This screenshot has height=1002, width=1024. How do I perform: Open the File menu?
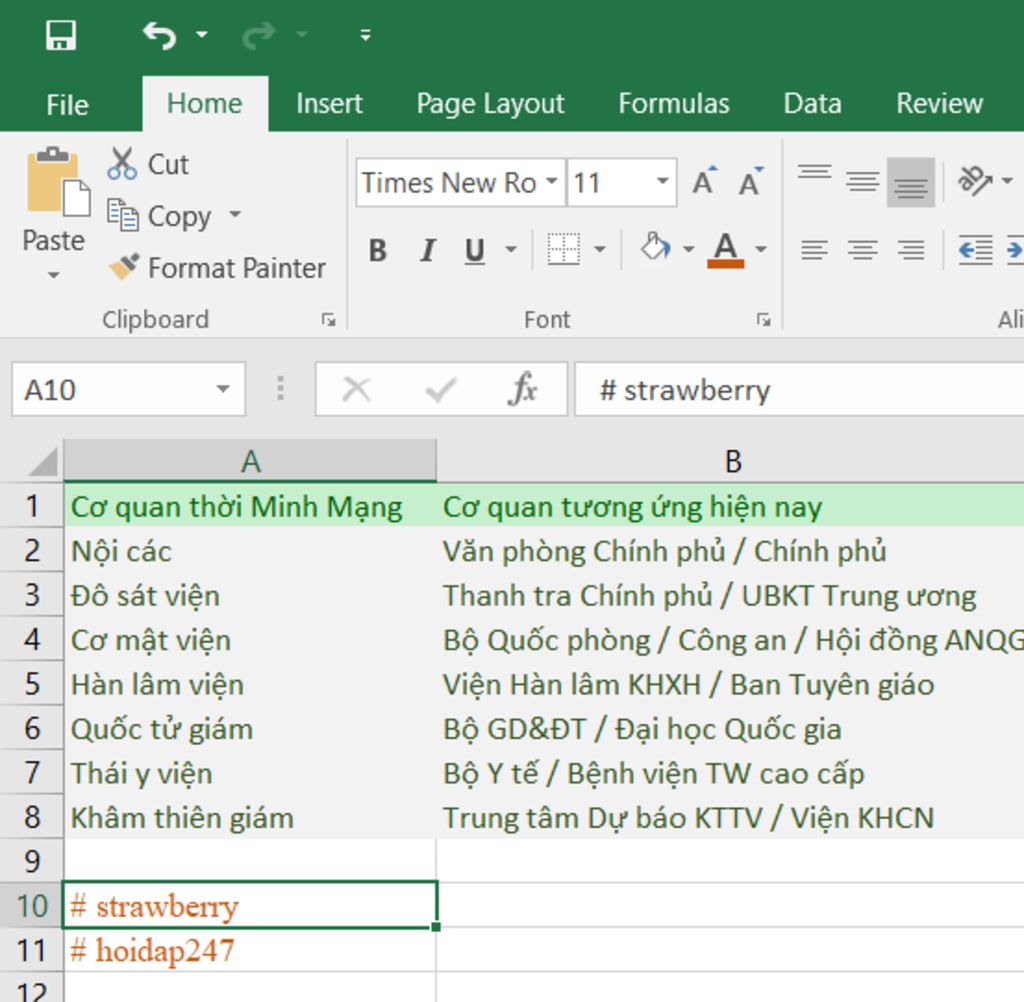pos(67,105)
